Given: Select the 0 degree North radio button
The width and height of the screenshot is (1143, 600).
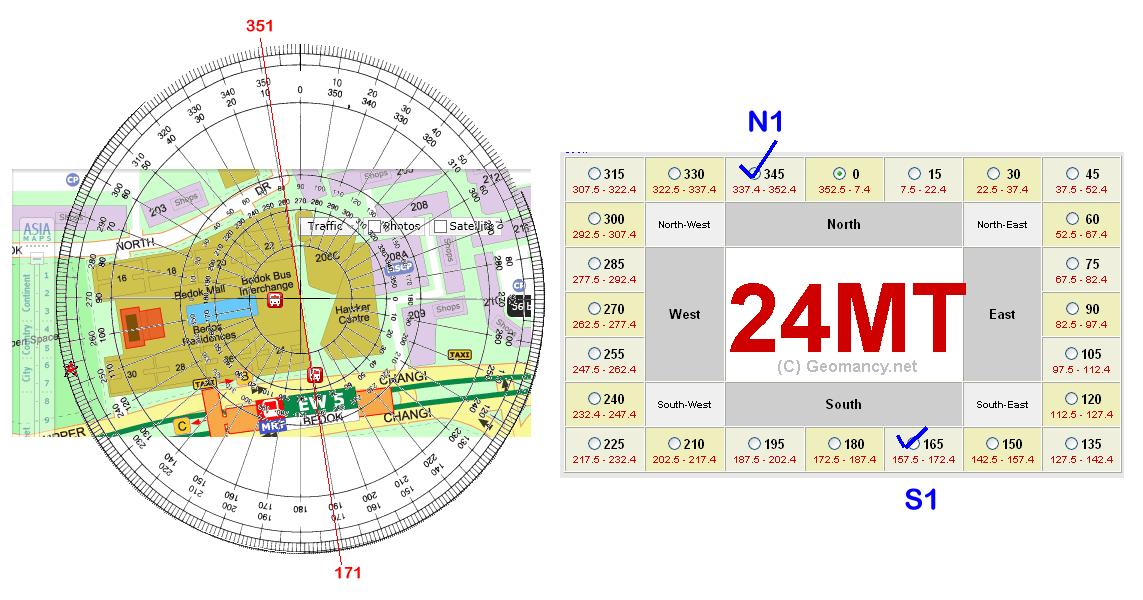Looking at the screenshot, I should (x=838, y=174).
